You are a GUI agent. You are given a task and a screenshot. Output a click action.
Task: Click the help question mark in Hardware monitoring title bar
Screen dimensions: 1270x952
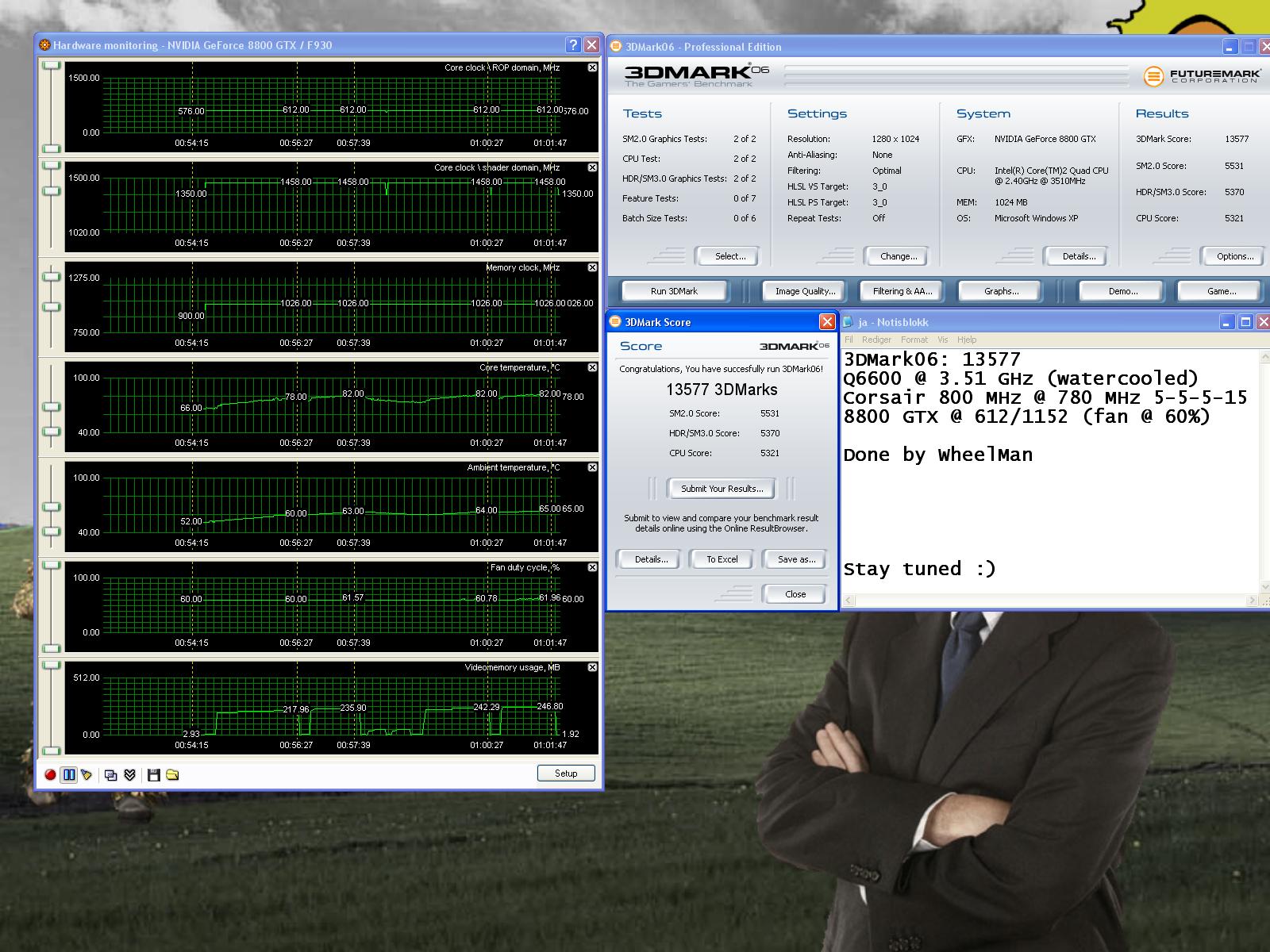point(573,45)
